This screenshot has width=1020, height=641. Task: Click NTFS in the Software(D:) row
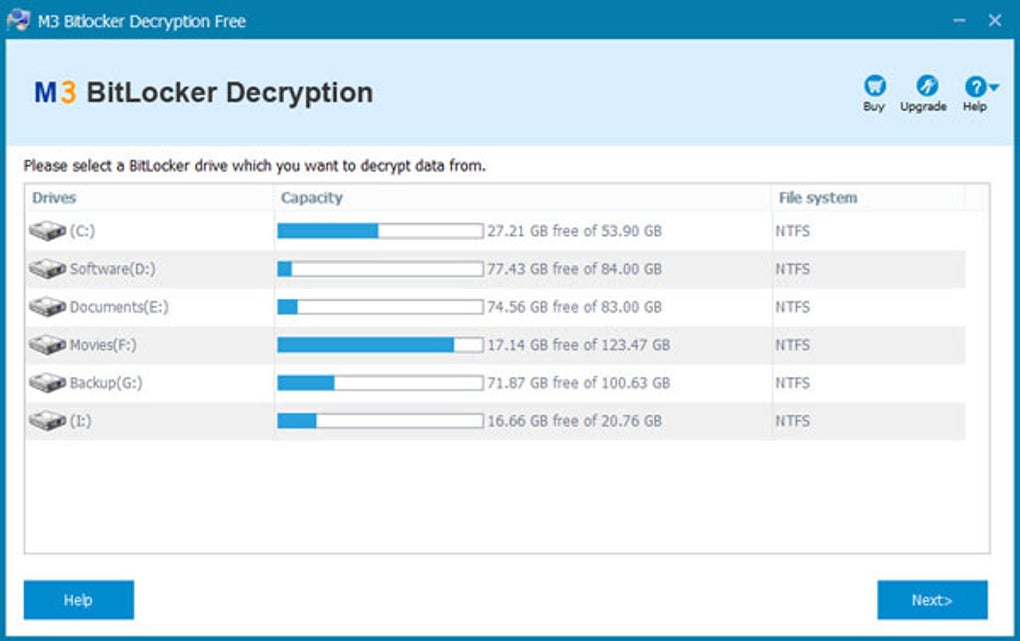[792, 269]
